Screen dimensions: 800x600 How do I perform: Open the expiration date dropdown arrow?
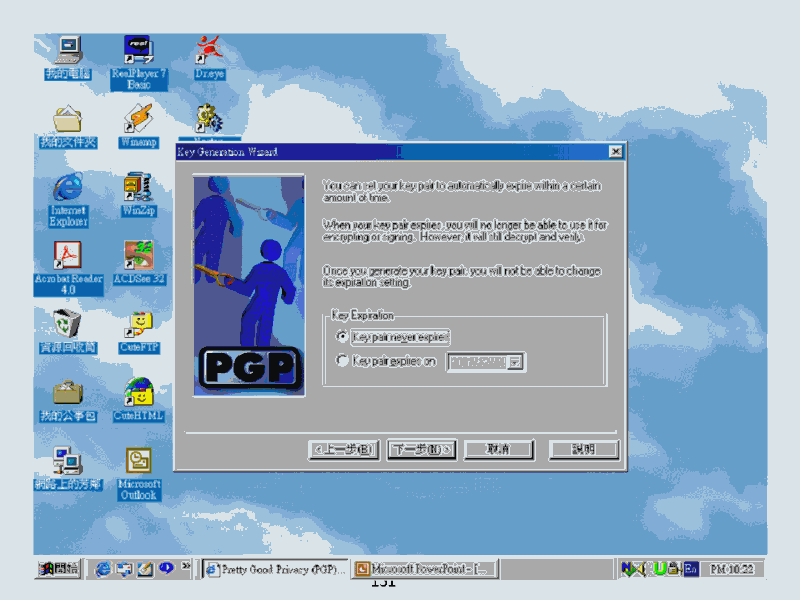click(516, 362)
